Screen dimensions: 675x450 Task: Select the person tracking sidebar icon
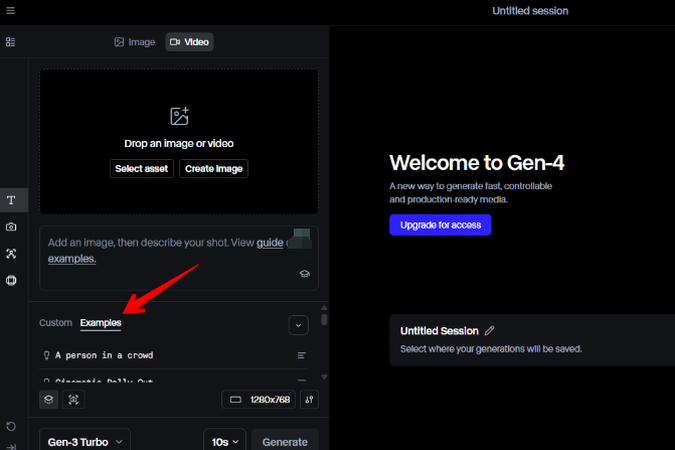[11, 254]
